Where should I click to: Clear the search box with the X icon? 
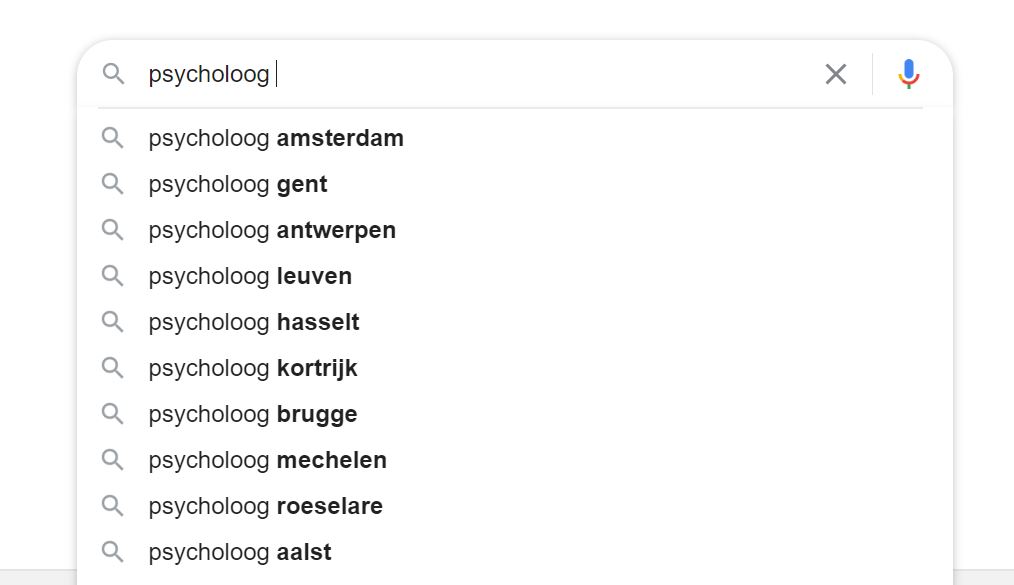click(835, 74)
